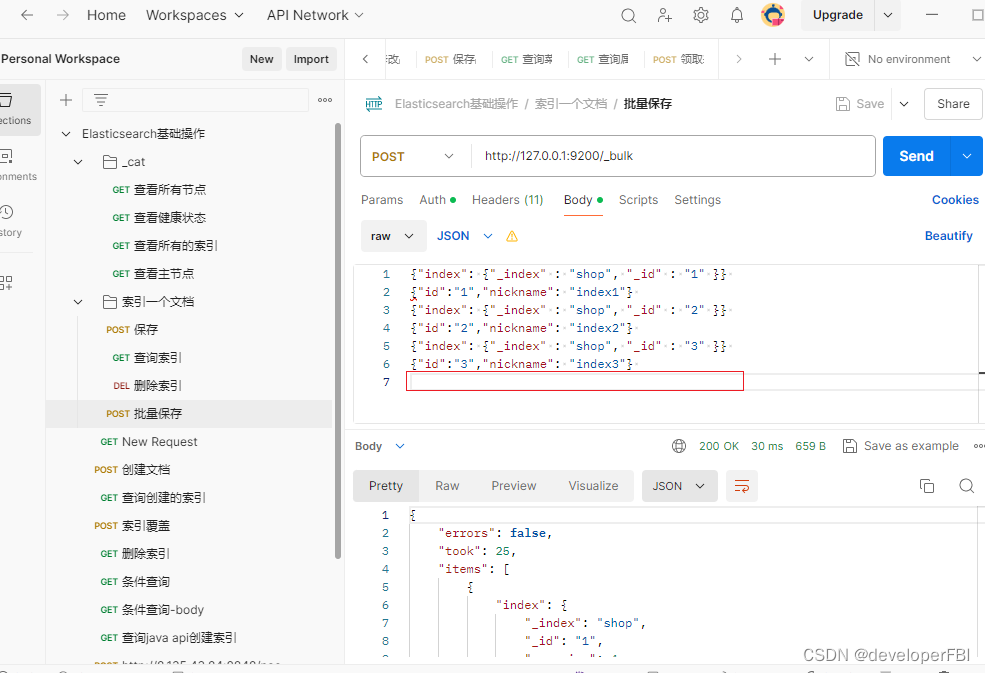985x673 pixels.
Task: Click the Import button
Action: [311, 59]
